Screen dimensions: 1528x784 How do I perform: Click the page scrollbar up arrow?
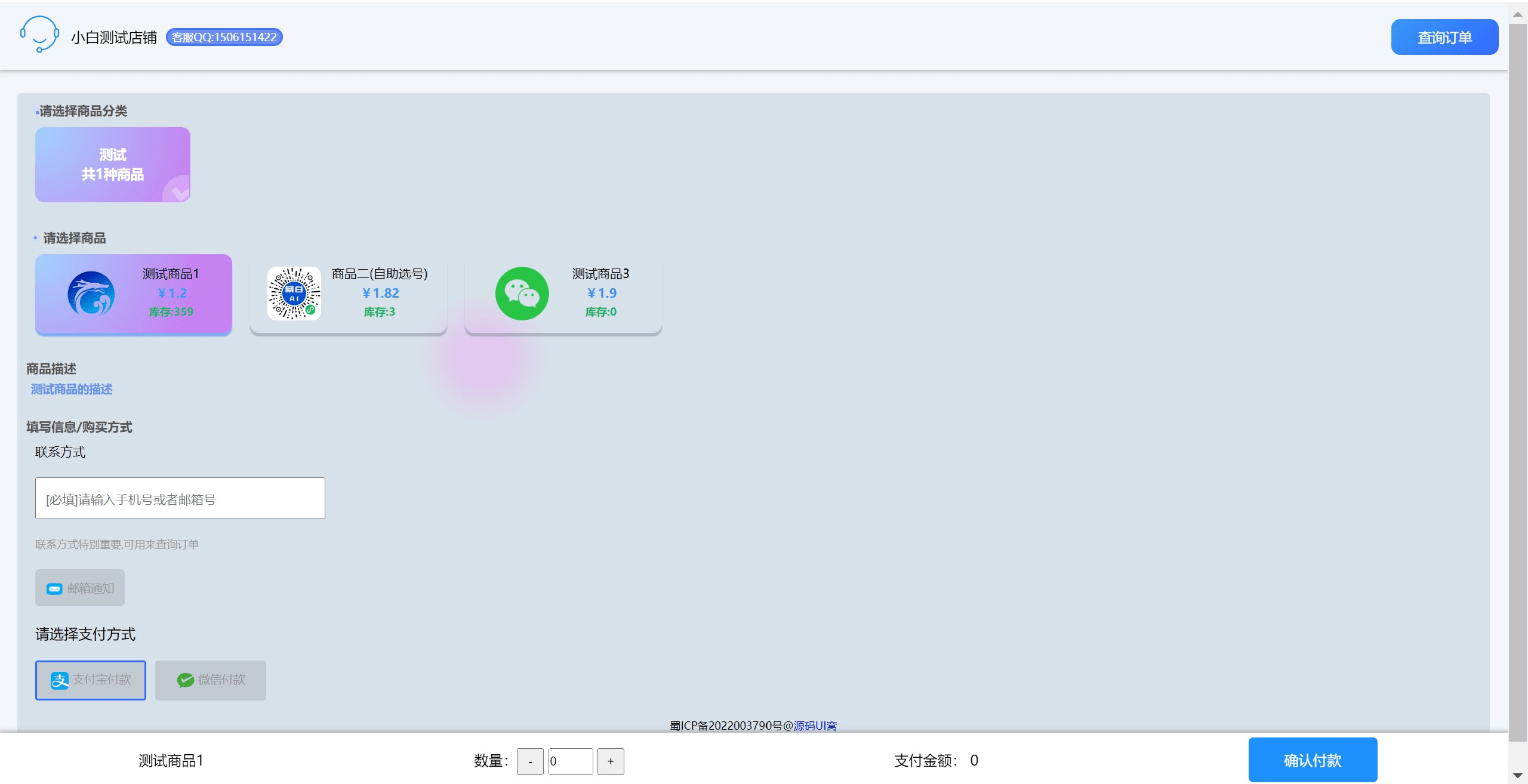pyautogui.click(x=1518, y=14)
